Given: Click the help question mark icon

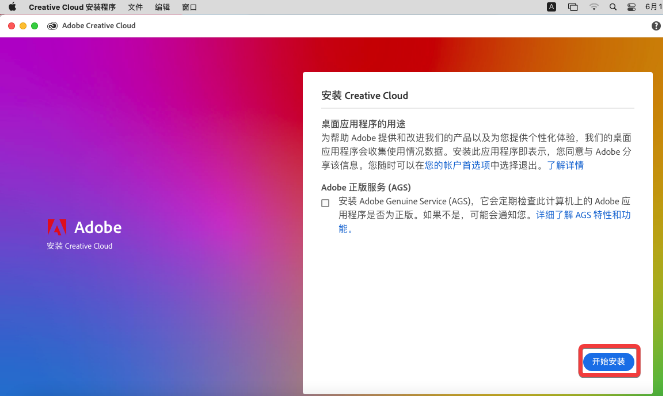Looking at the screenshot, I should (656, 26).
